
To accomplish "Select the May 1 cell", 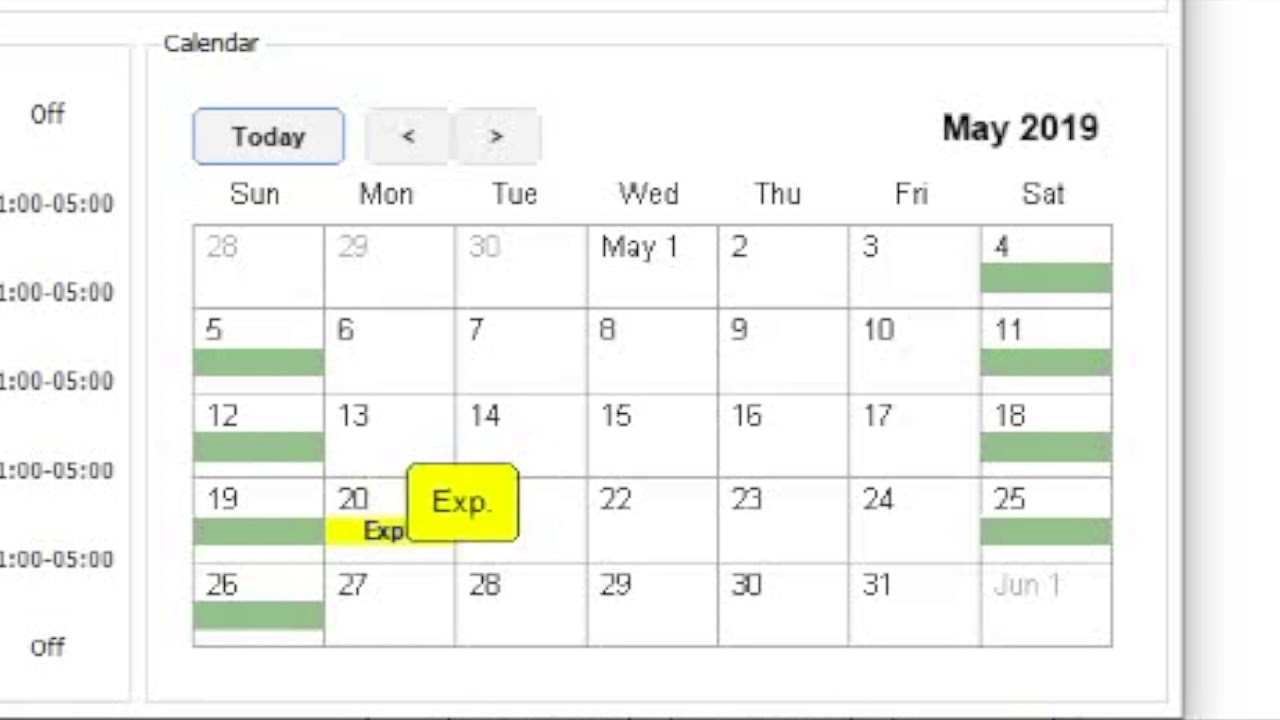I will 652,267.
